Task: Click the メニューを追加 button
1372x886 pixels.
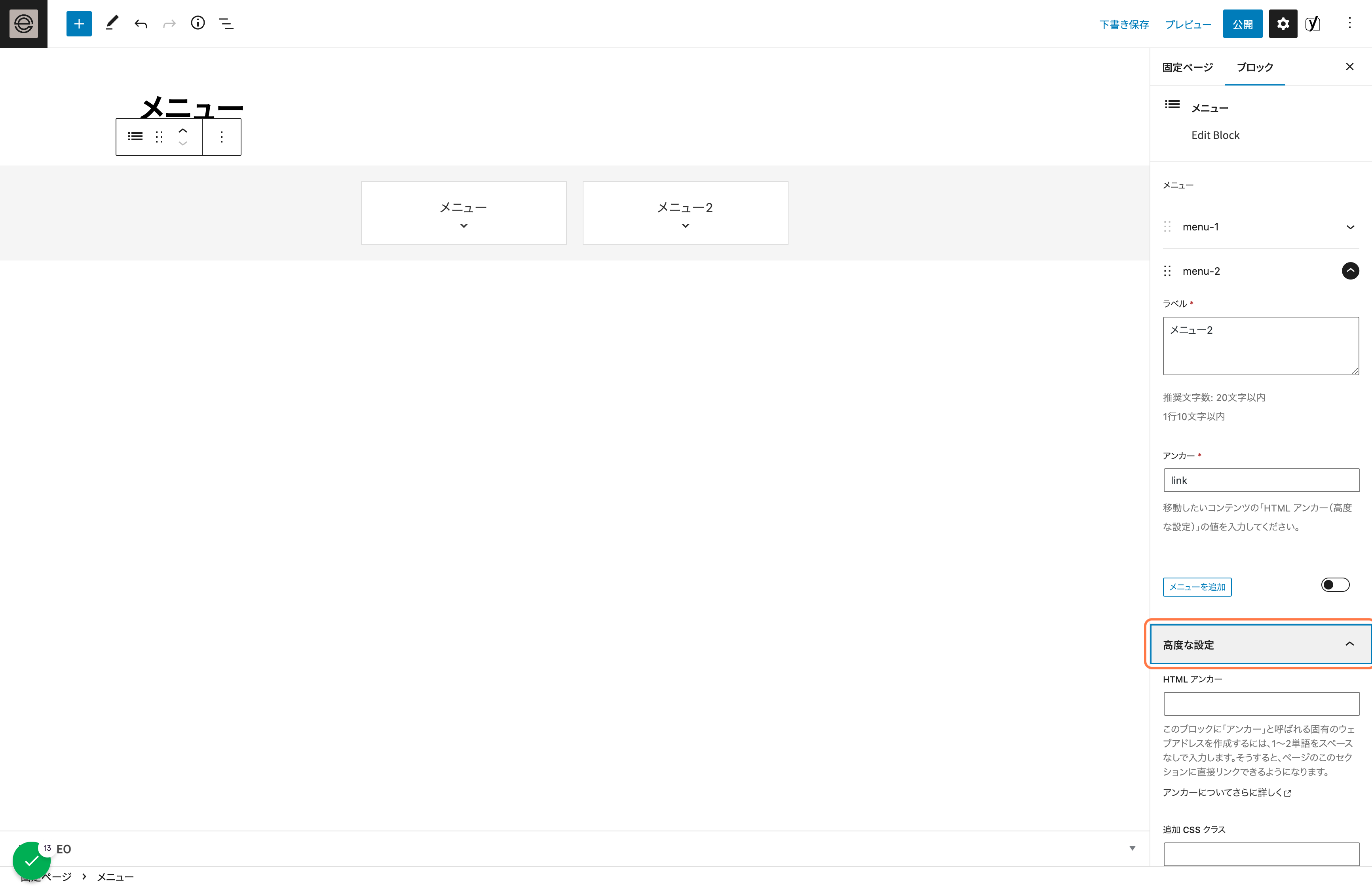Action: pos(1197,587)
